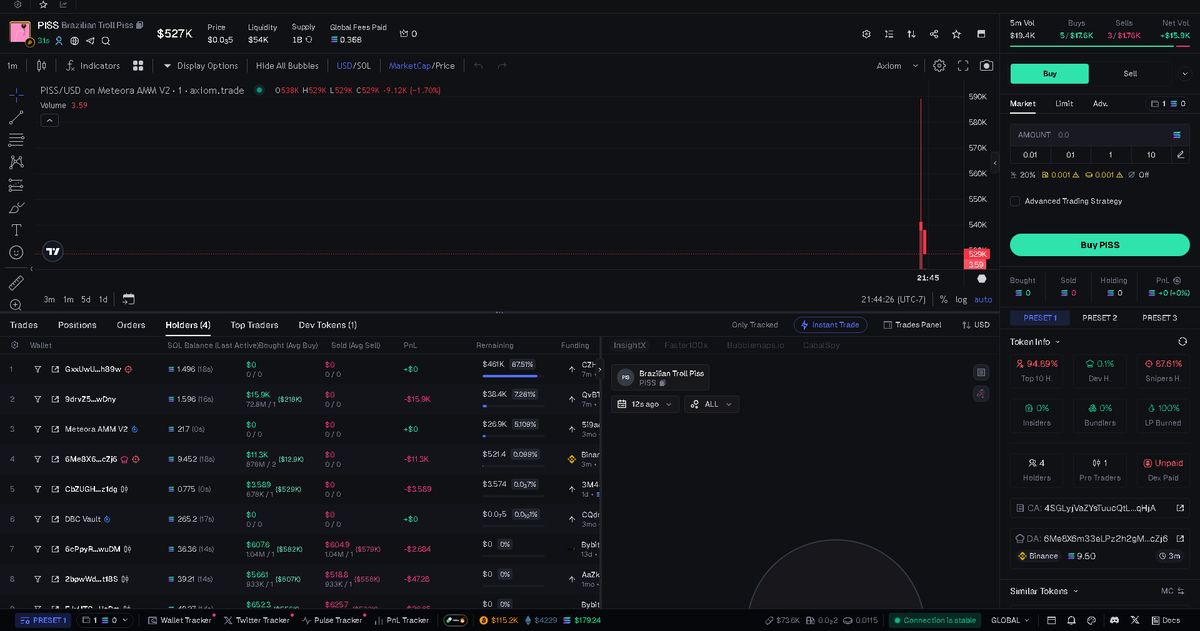Open the Axiom chart source dropdown

click(x=896, y=66)
